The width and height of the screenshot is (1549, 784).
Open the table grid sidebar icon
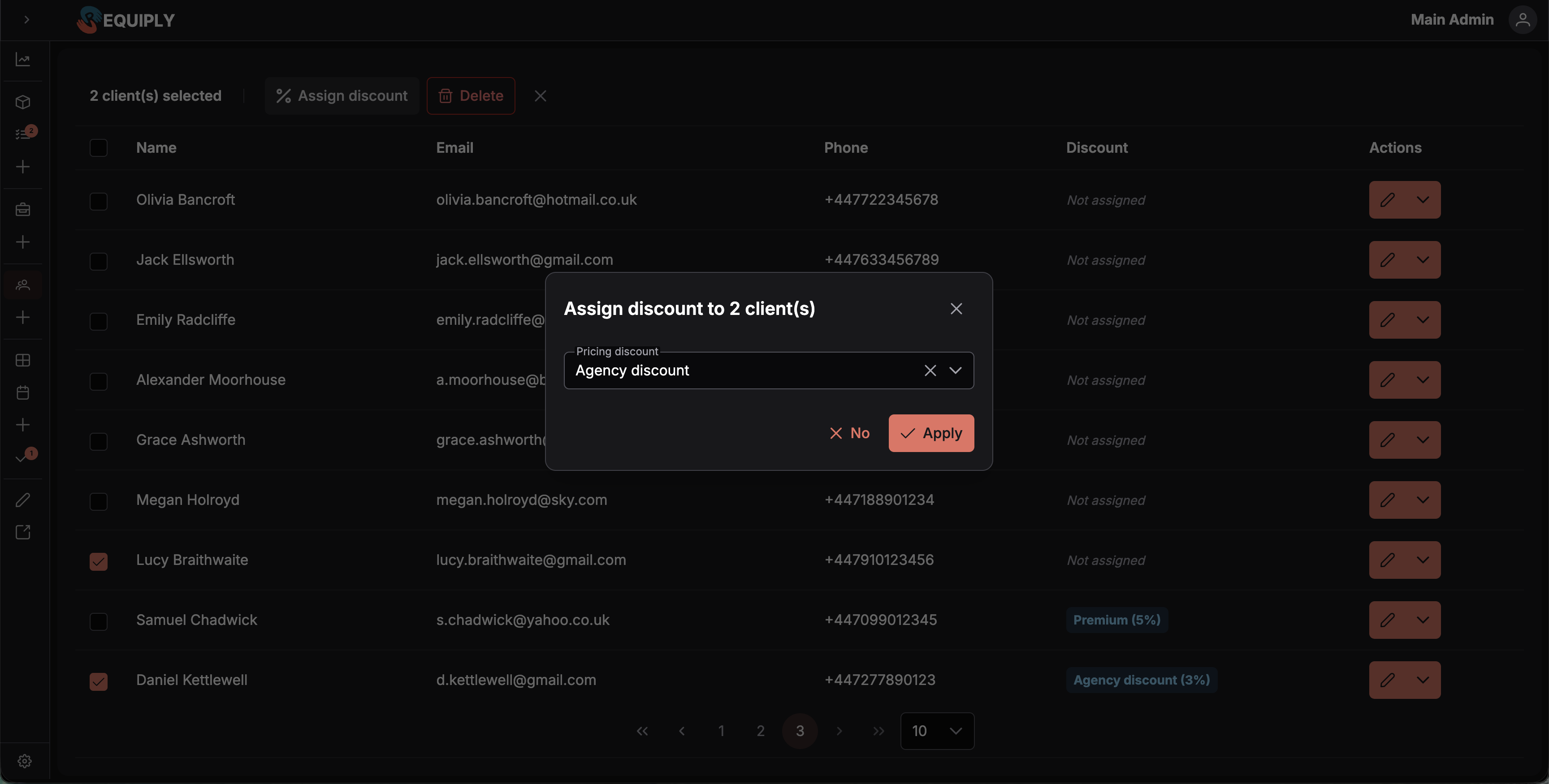tap(23, 360)
